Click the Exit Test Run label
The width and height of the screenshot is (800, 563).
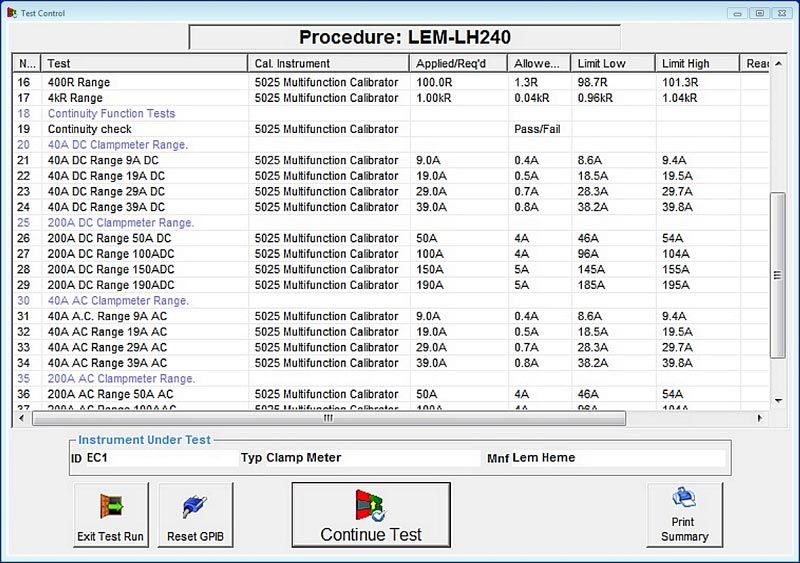click(x=110, y=536)
